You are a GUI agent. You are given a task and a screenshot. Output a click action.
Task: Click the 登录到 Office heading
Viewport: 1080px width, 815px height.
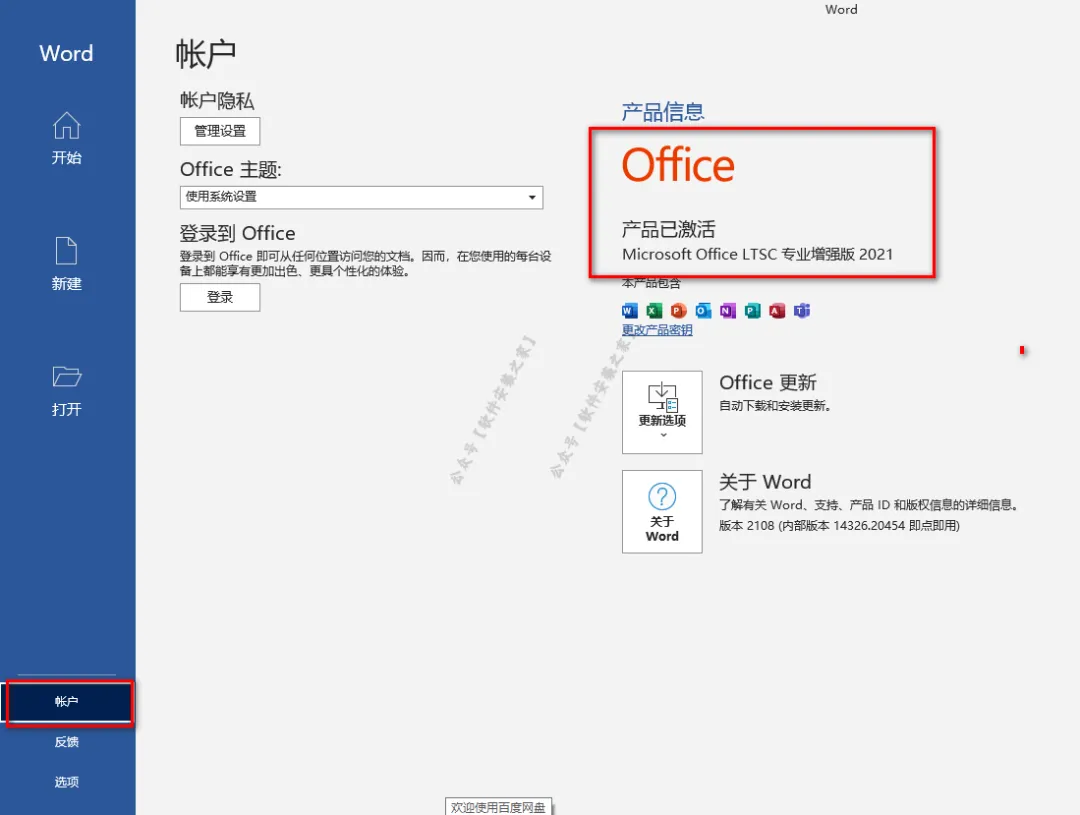[x=238, y=234]
